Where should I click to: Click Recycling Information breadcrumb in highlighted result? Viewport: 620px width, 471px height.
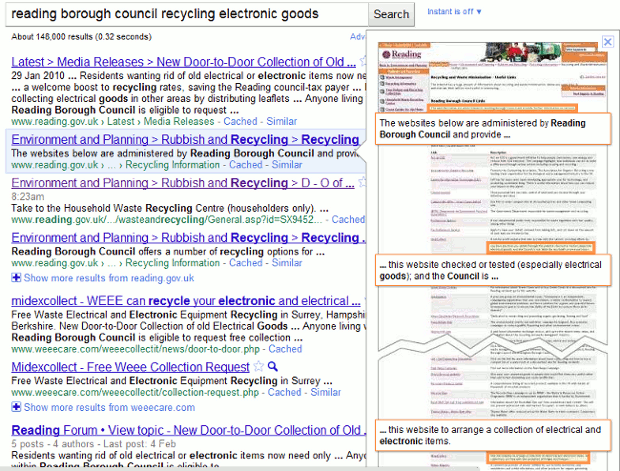coord(172,165)
